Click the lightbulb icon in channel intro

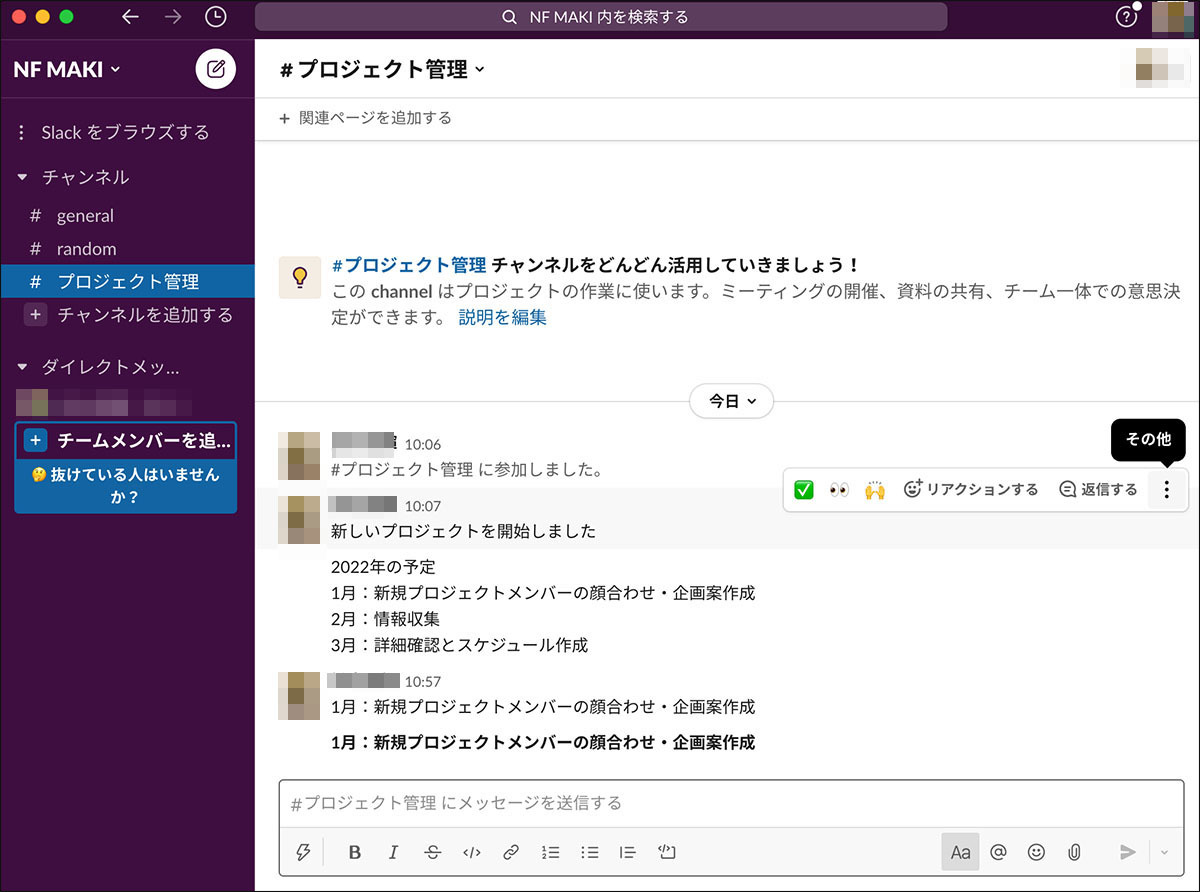pos(299,278)
